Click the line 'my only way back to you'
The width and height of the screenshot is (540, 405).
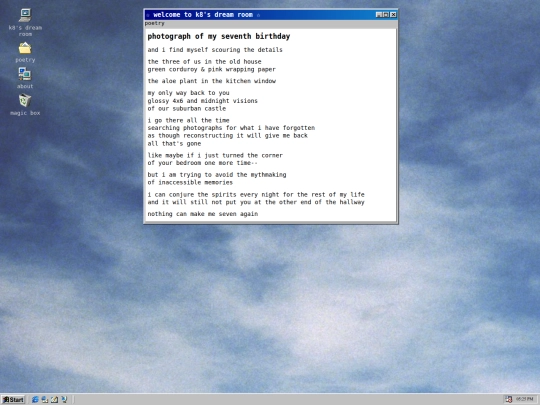point(188,93)
